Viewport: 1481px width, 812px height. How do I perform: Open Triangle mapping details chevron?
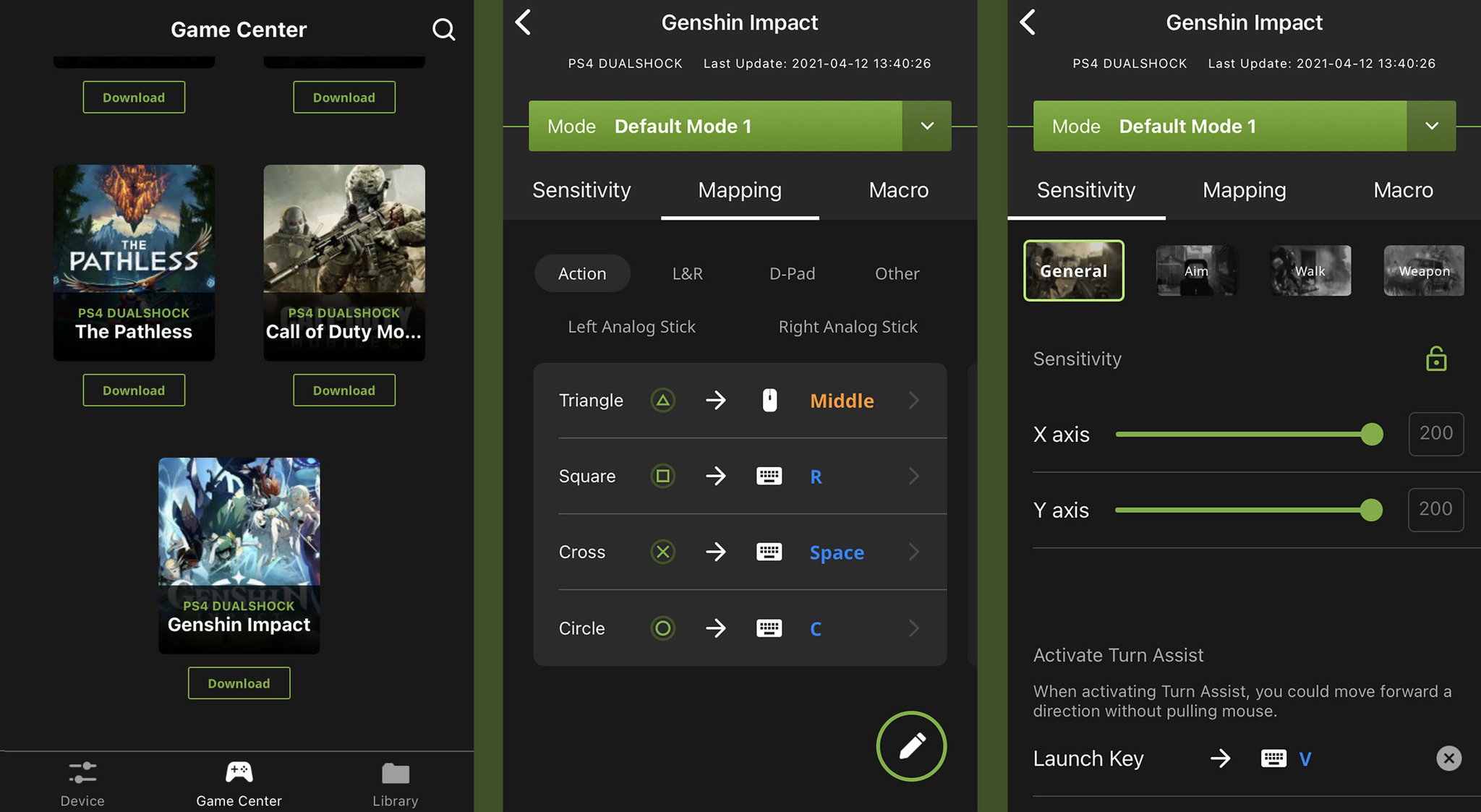[x=914, y=400]
